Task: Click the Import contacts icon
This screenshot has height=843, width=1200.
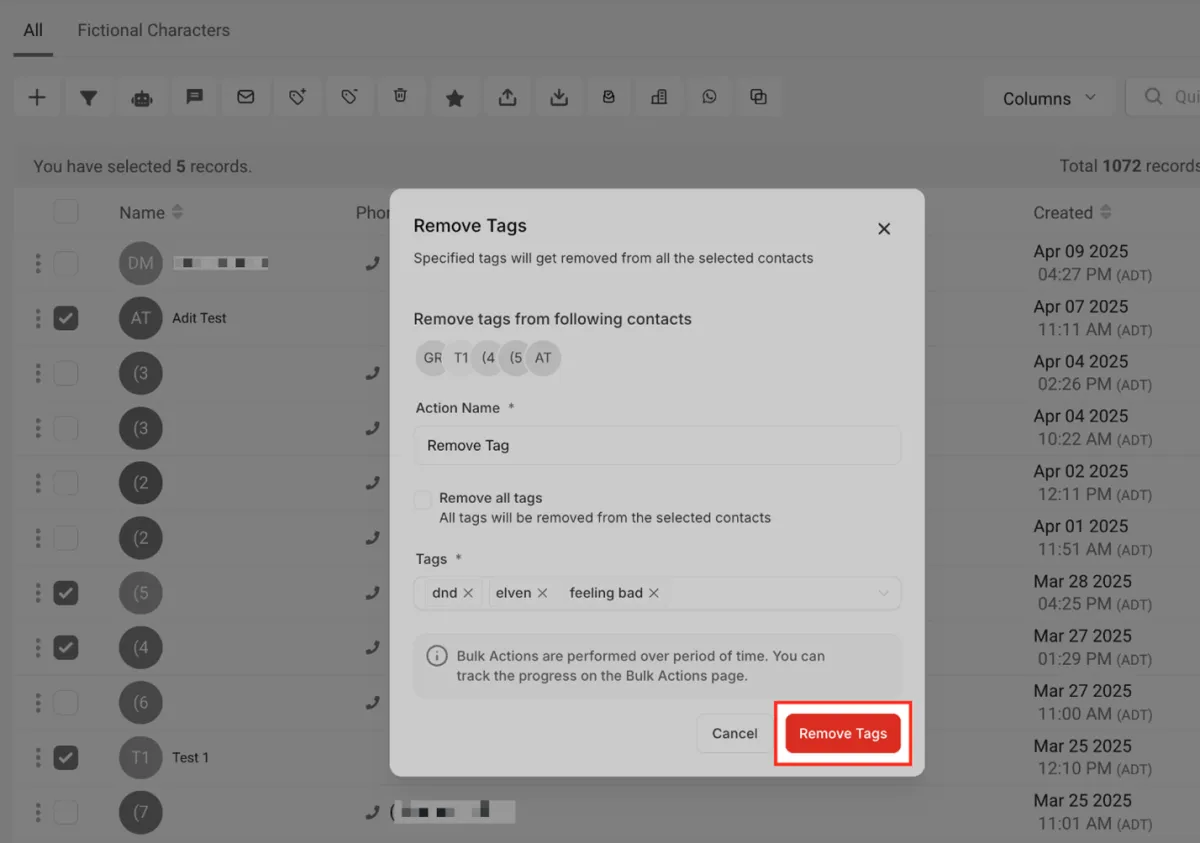Action: tap(559, 97)
